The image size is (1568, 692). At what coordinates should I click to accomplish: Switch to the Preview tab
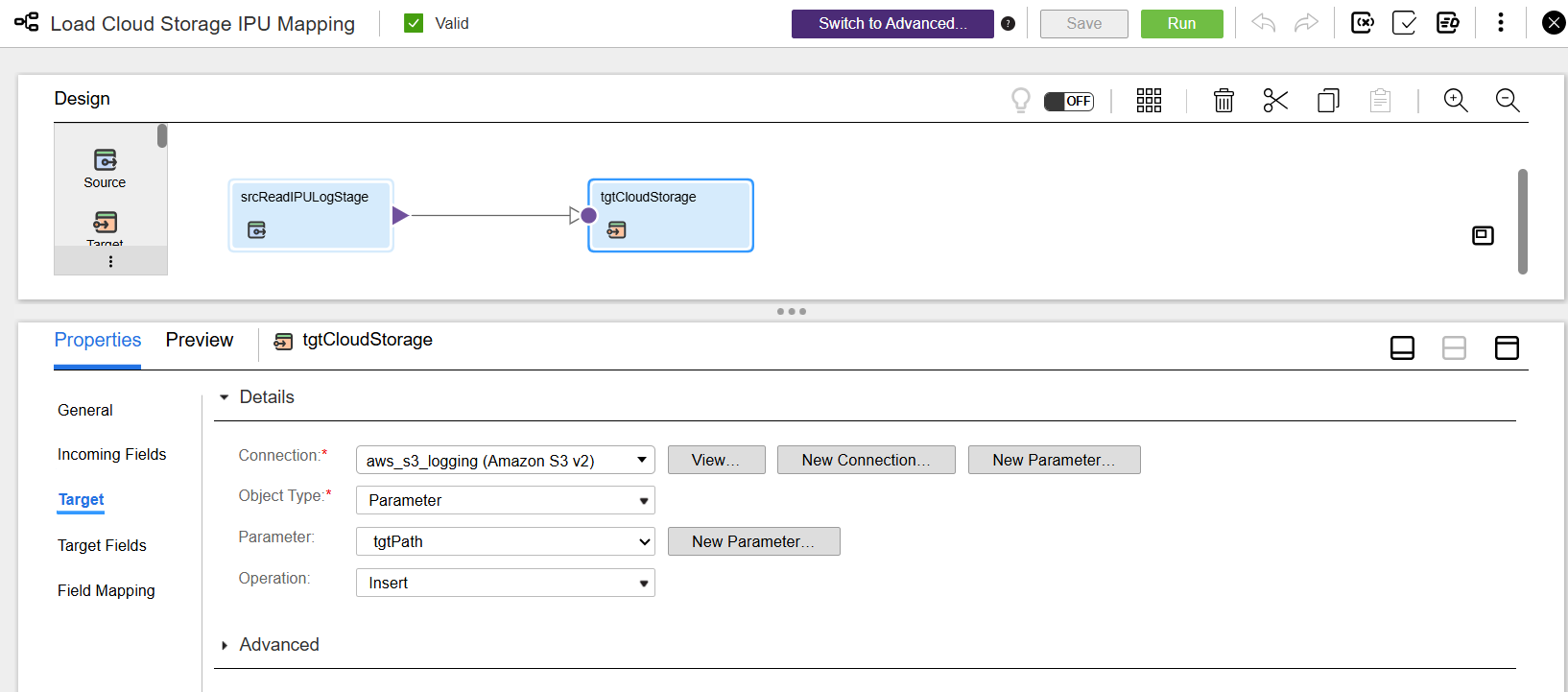tap(200, 340)
